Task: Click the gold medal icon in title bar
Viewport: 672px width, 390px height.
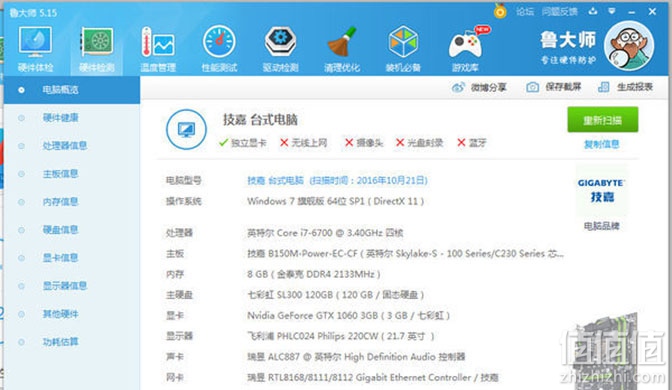Action: point(500,11)
